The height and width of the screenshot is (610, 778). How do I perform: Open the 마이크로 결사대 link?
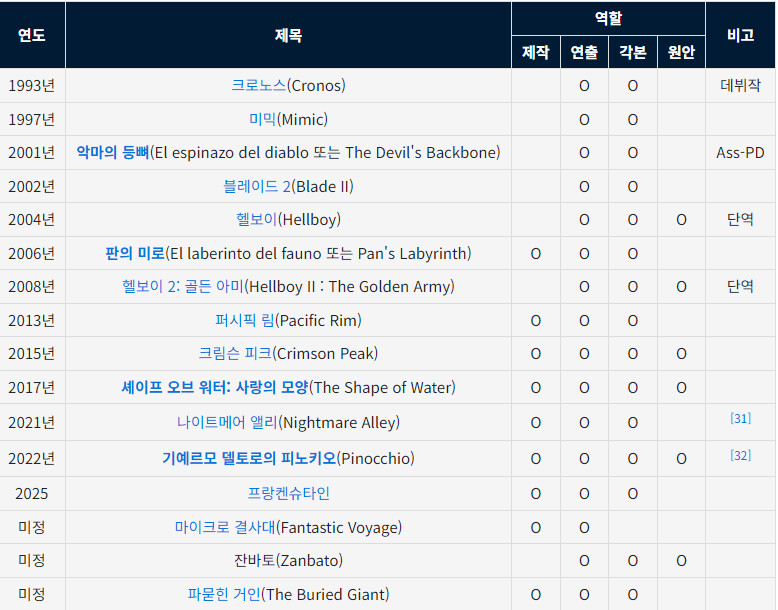pos(225,527)
